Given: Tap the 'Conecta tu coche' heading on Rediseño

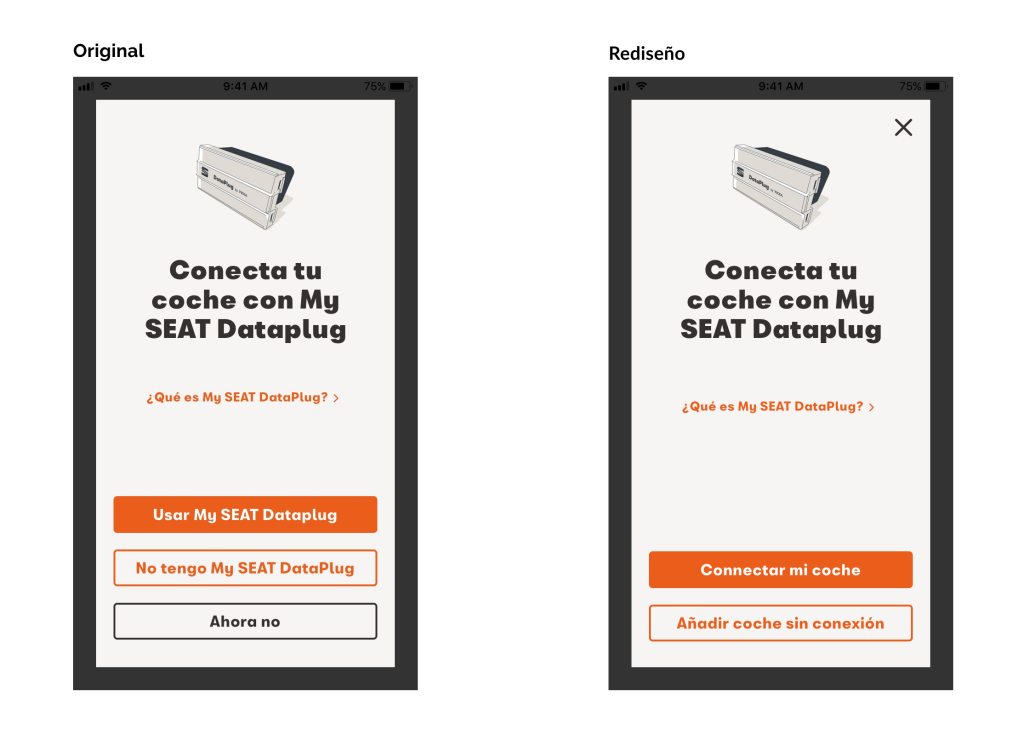Looking at the screenshot, I should [781, 299].
